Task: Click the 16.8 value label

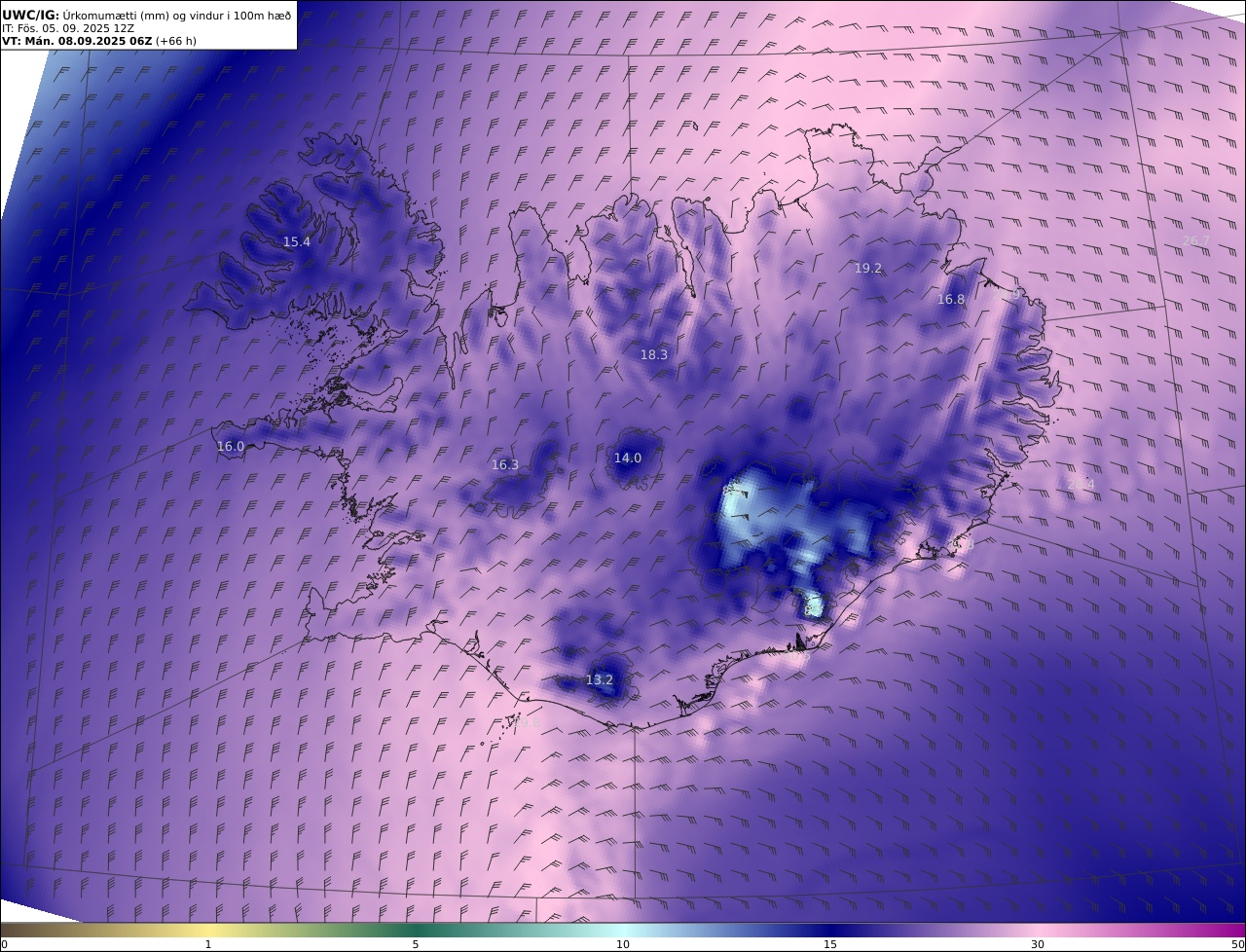Action: (x=951, y=300)
